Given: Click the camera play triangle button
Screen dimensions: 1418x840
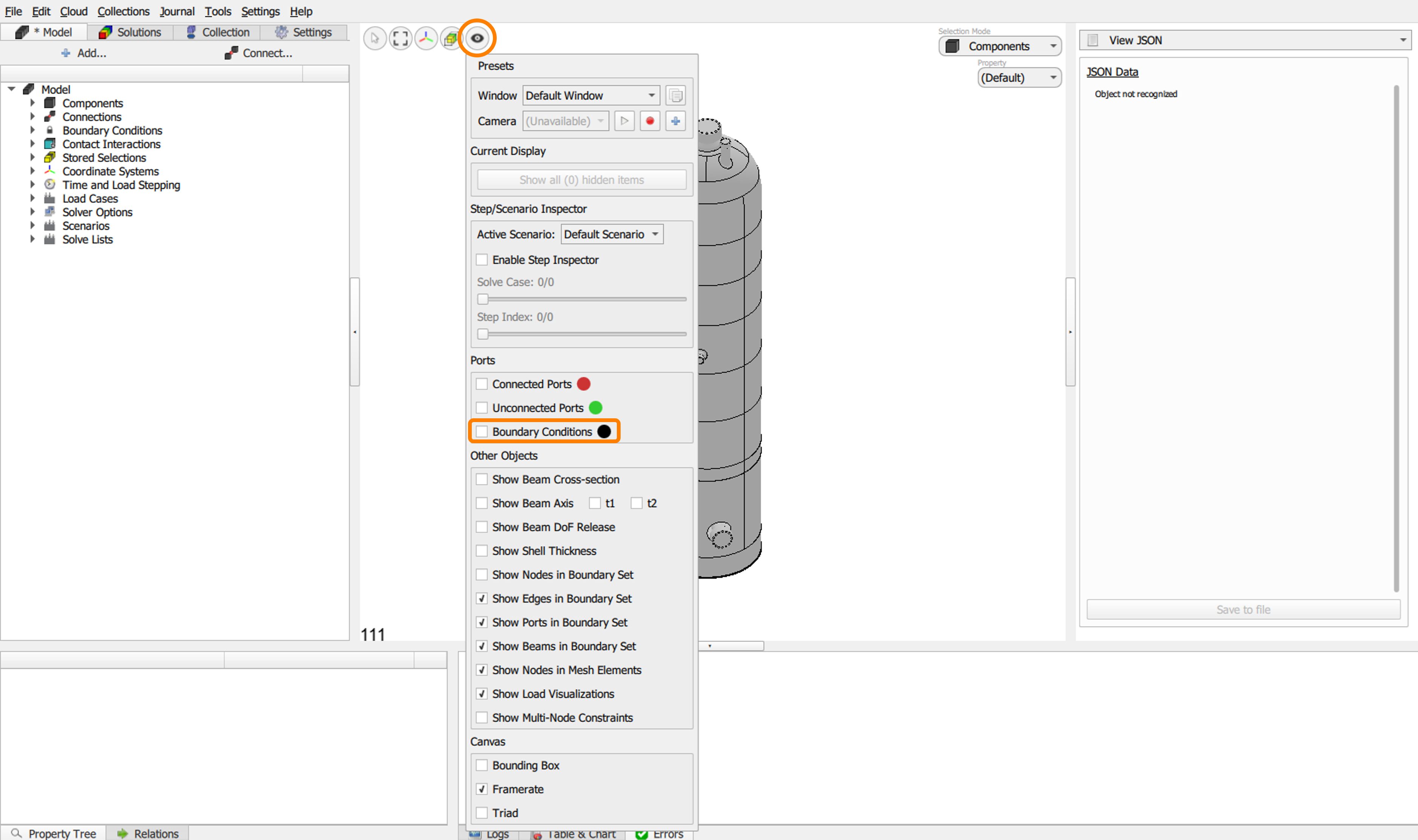Looking at the screenshot, I should [x=624, y=121].
